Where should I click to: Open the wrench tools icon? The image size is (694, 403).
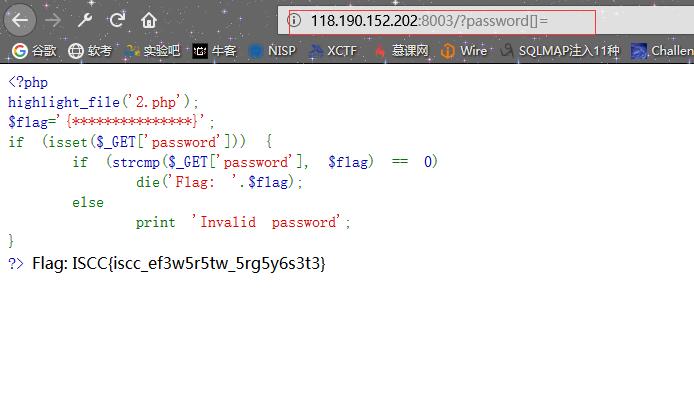tap(85, 20)
